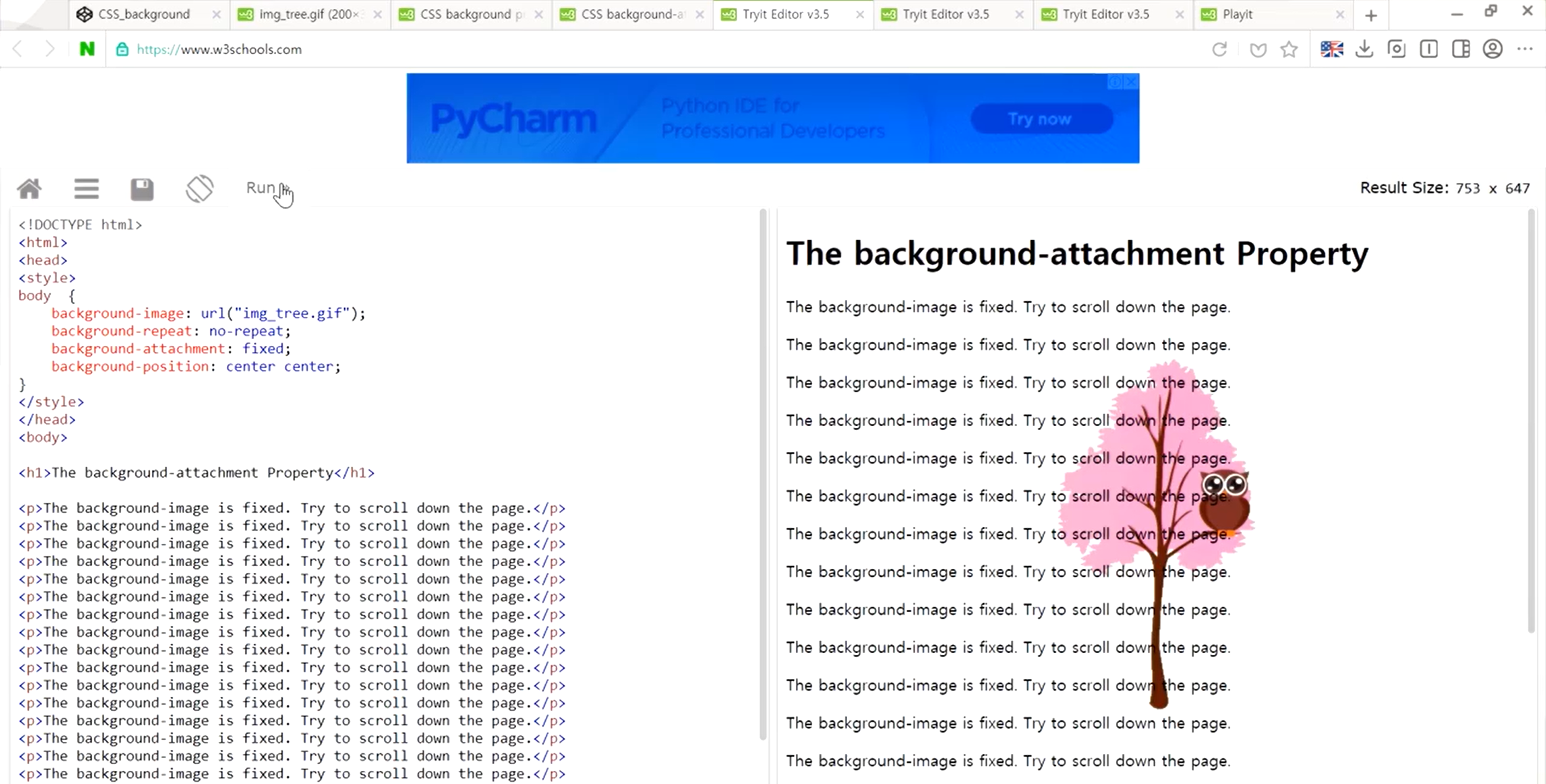Open the three-dot browser menu

(x=1525, y=49)
